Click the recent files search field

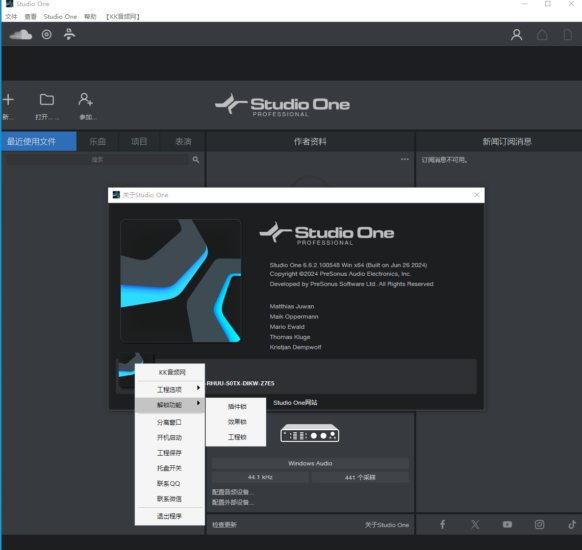point(97,160)
